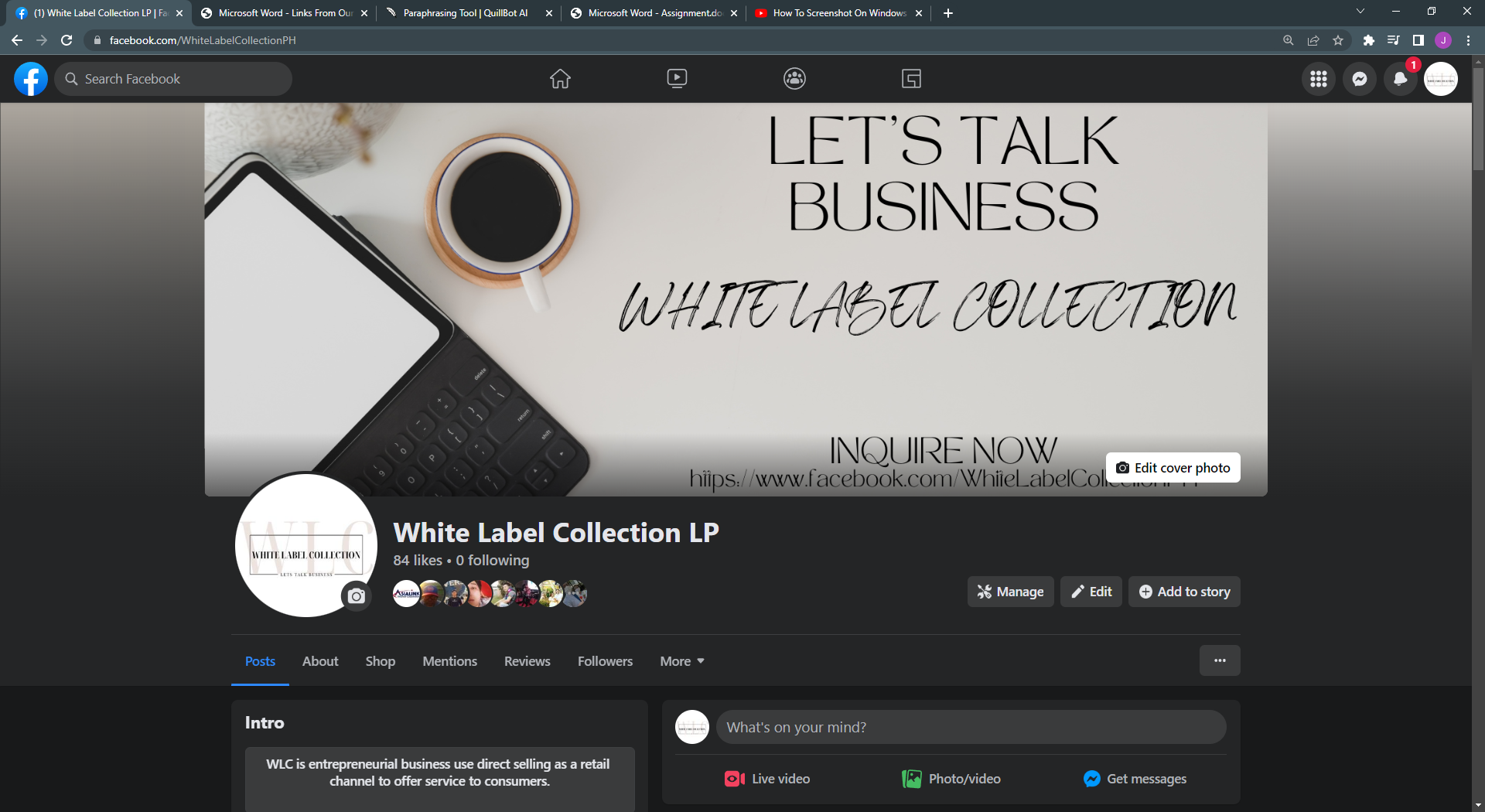
Task: Open the Home feed icon
Action: click(x=560, y=79)
